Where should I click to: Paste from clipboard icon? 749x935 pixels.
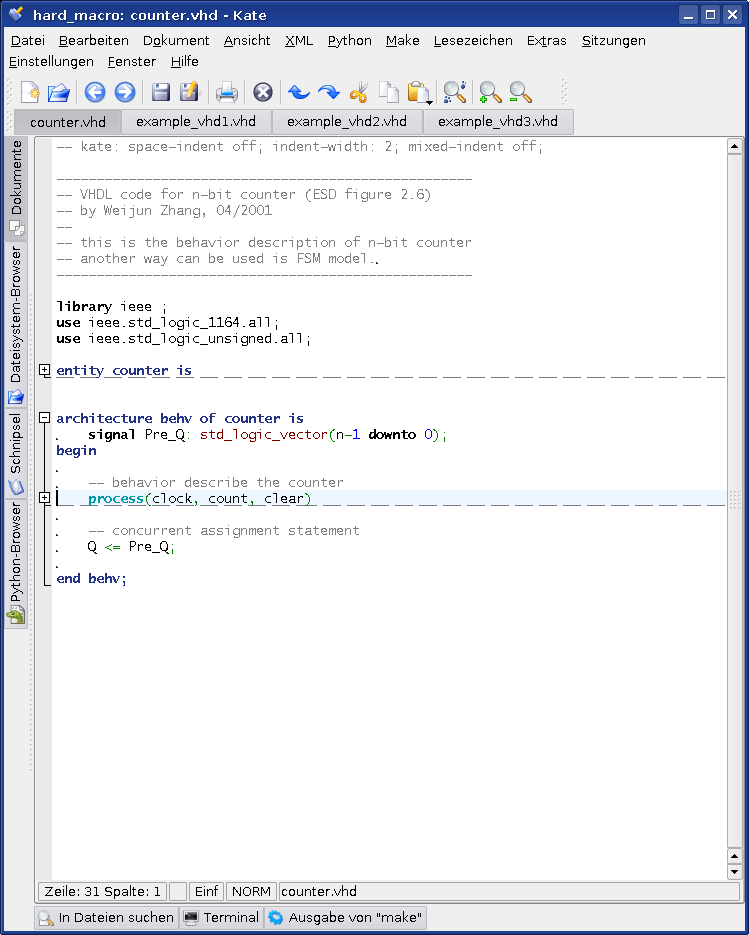(417, 92)
